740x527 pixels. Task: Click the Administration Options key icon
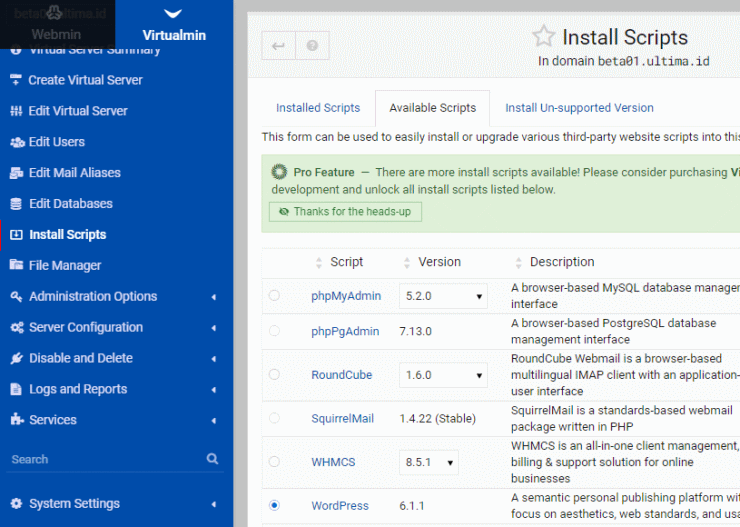(16, 296)
